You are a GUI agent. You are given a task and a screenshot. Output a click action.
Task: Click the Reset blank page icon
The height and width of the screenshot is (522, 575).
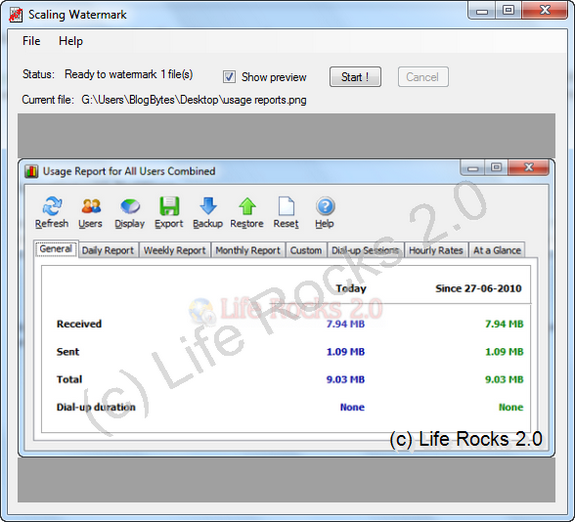click(286, 206)
